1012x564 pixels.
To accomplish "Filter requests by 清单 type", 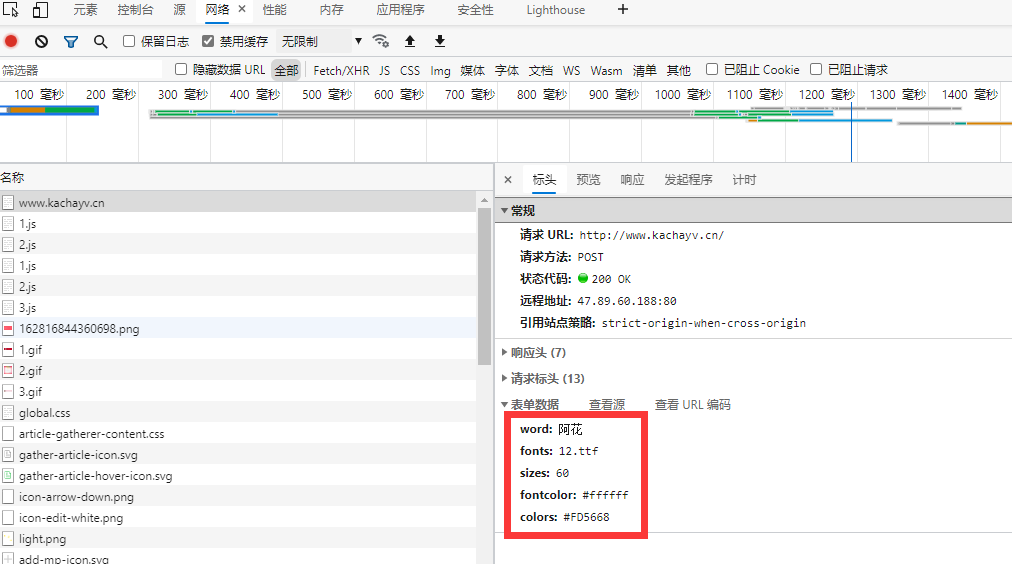I will (644, 70).
